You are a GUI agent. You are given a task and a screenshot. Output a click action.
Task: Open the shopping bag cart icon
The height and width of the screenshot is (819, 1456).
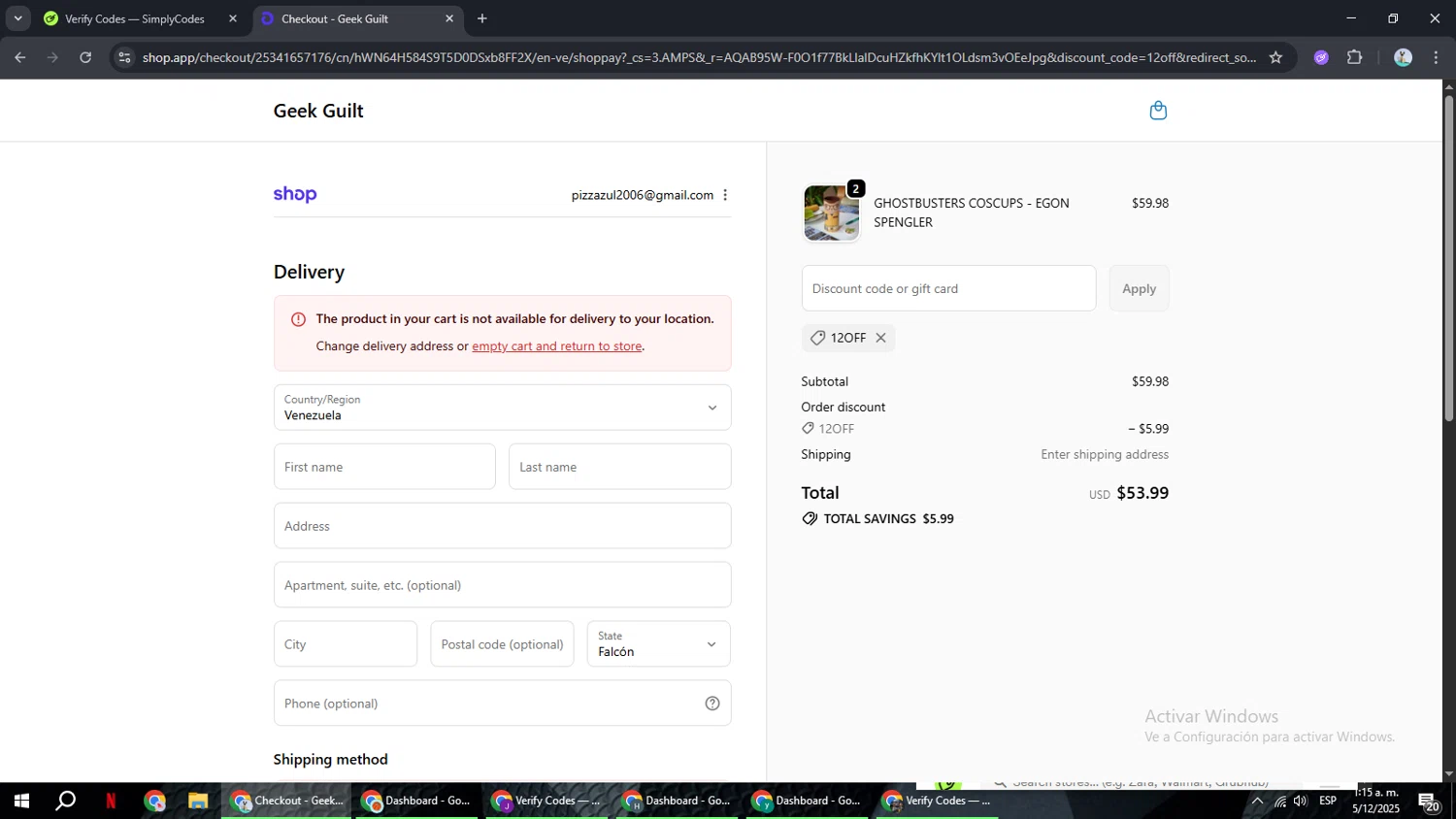[1157, 111]
